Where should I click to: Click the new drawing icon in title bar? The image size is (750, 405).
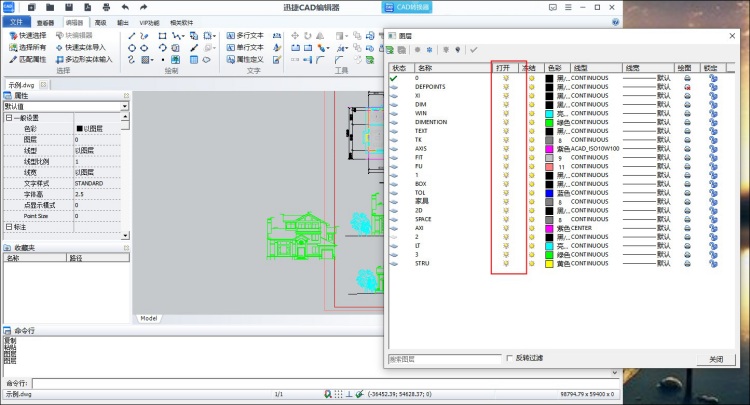(32, 7)
